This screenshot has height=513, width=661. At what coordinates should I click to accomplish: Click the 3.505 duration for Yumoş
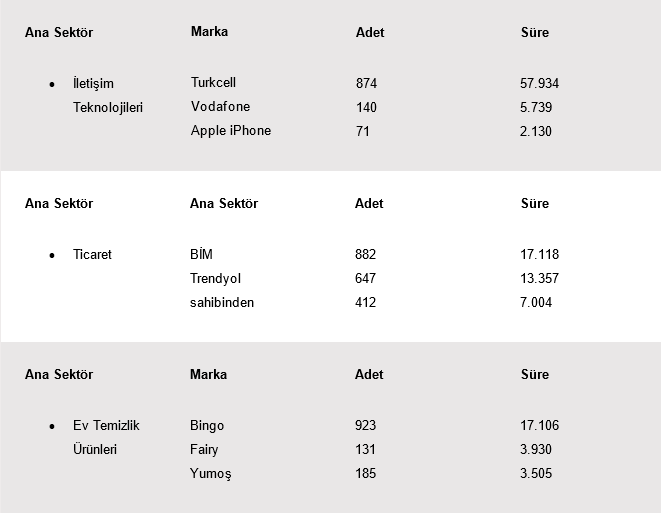[x=536, y=474]
